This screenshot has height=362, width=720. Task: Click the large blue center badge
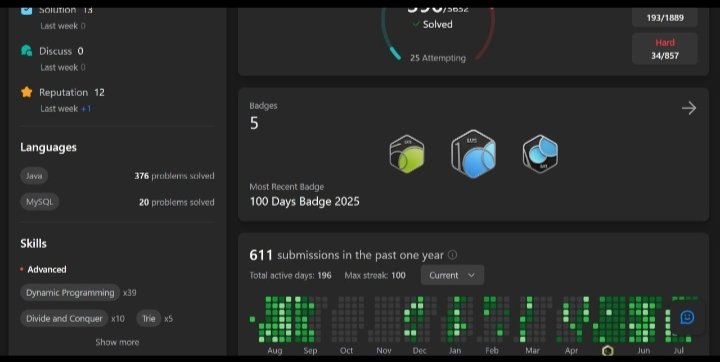pos(473,153)
